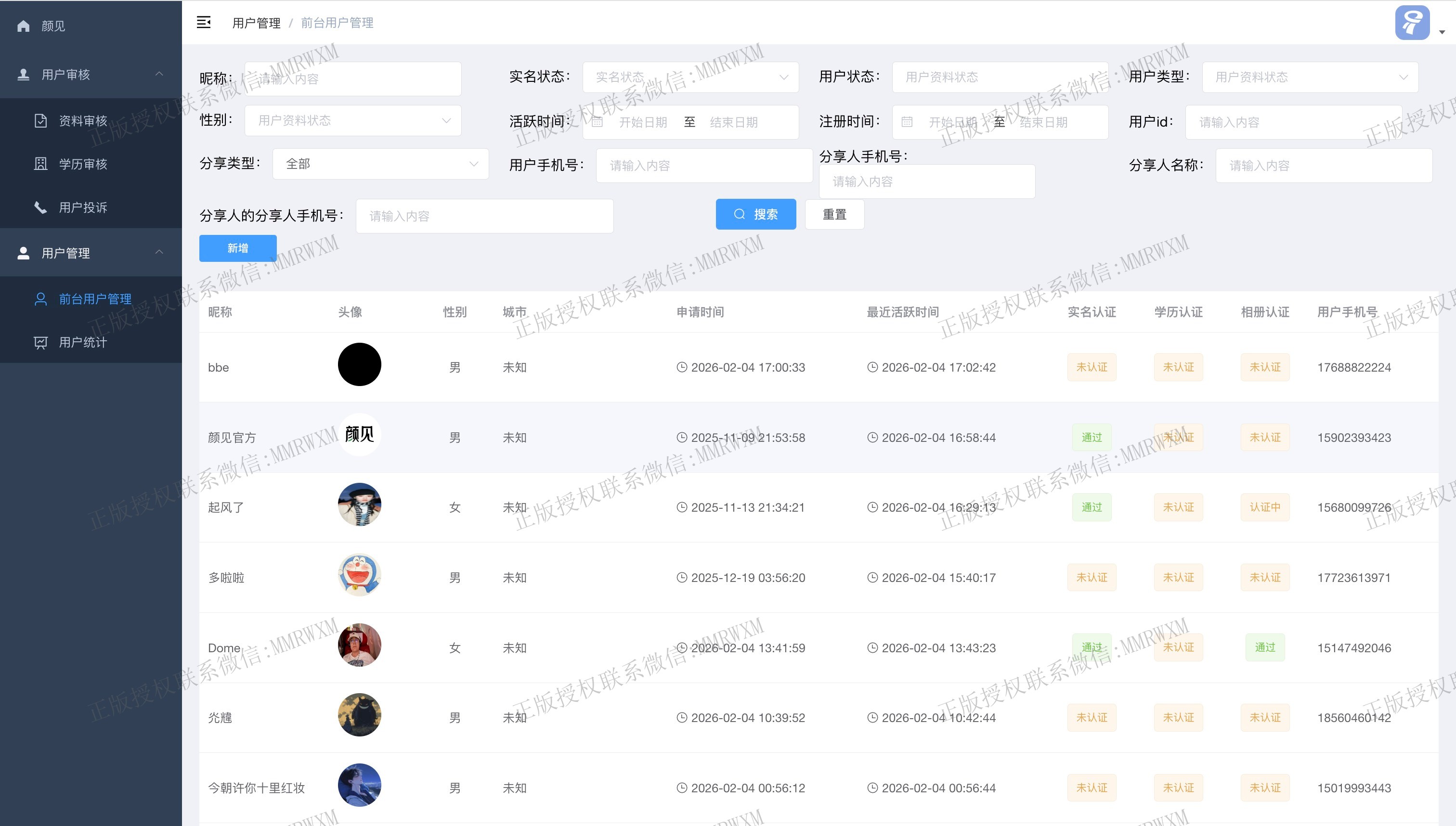Select 前台用户管理 in sidebar
The image size is (1456, 826).
(95, 299)
